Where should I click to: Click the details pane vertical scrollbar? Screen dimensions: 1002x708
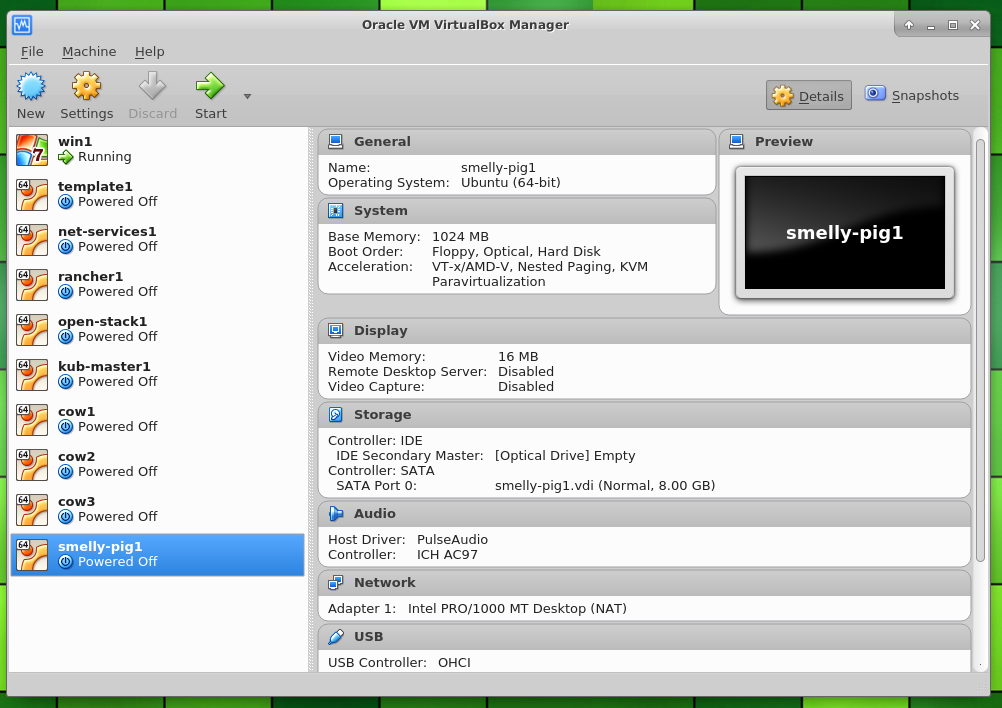pyautogui.click(x=980, y=350)
